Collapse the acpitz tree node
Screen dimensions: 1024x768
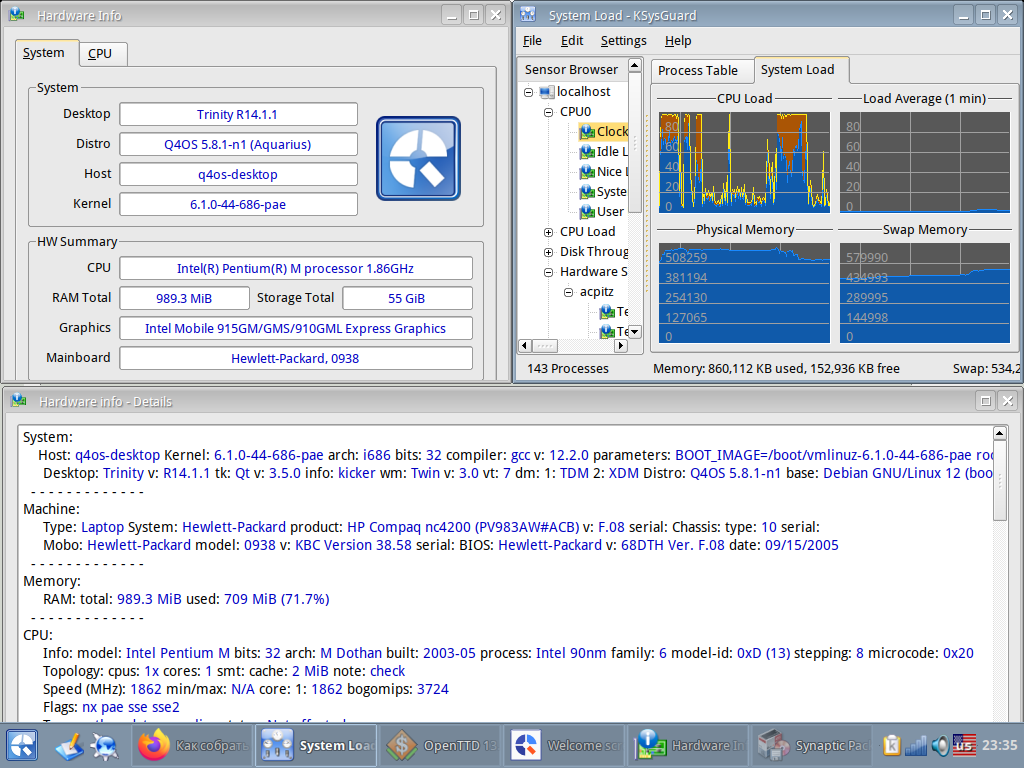[x=568, y=292]
